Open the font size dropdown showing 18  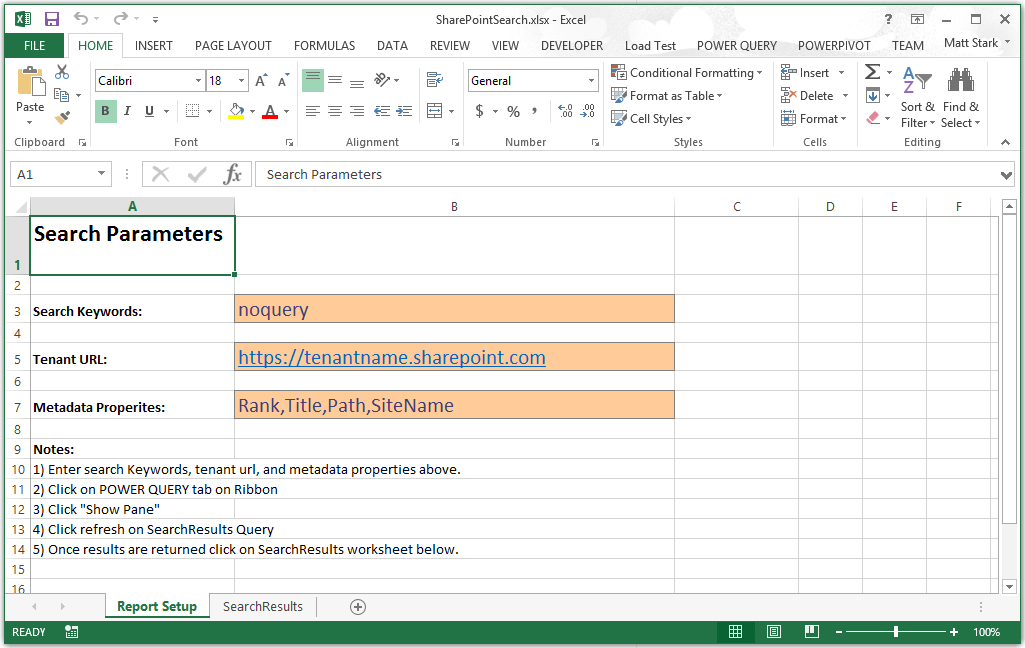click(x=241, y=80)
